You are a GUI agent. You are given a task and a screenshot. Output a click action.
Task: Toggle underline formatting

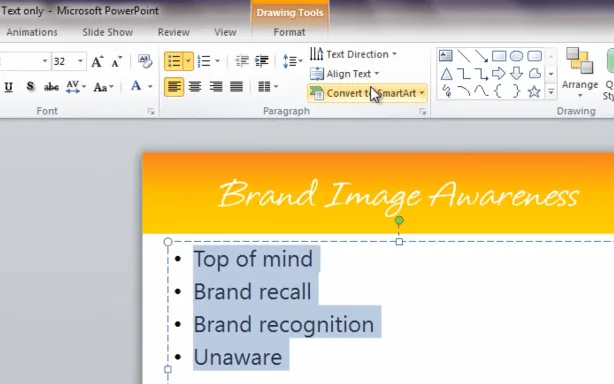(9, 87)
